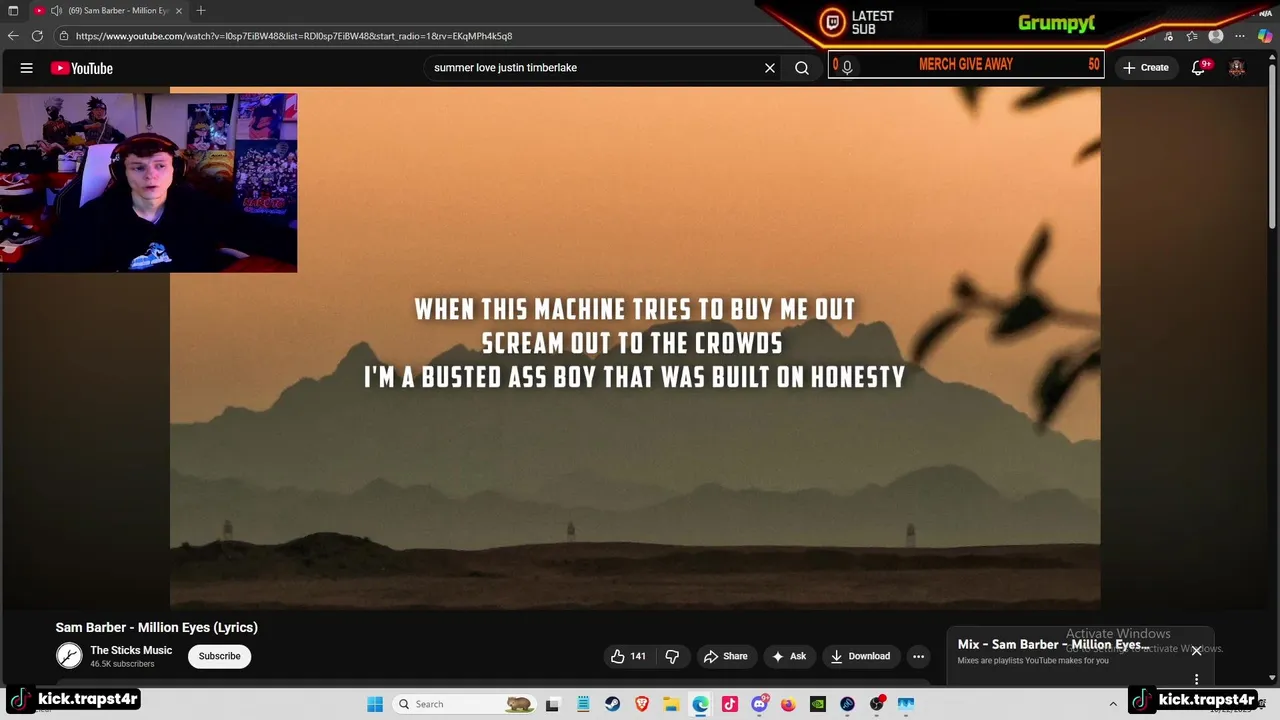Click the browser address bar URL

point(294,36)
